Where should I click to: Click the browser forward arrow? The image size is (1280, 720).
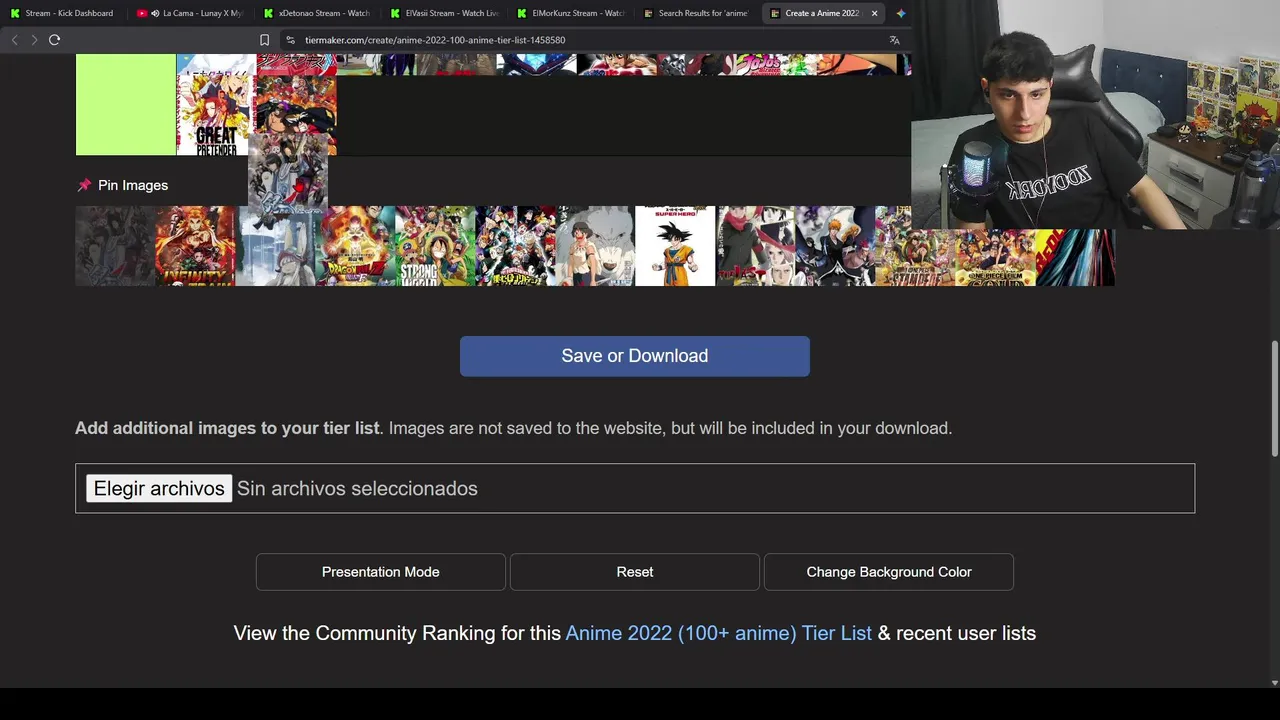pyautogui.click(x=34, y=40)
